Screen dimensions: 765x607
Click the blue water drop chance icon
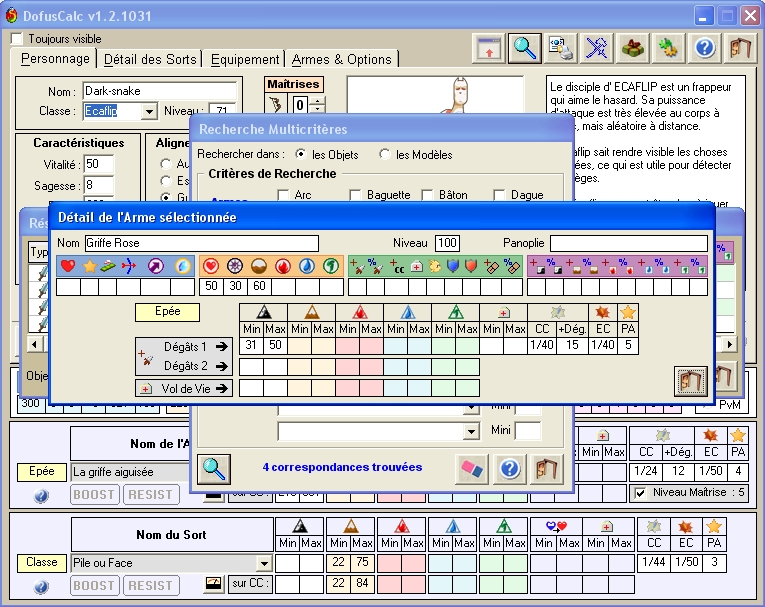point(306,266)
